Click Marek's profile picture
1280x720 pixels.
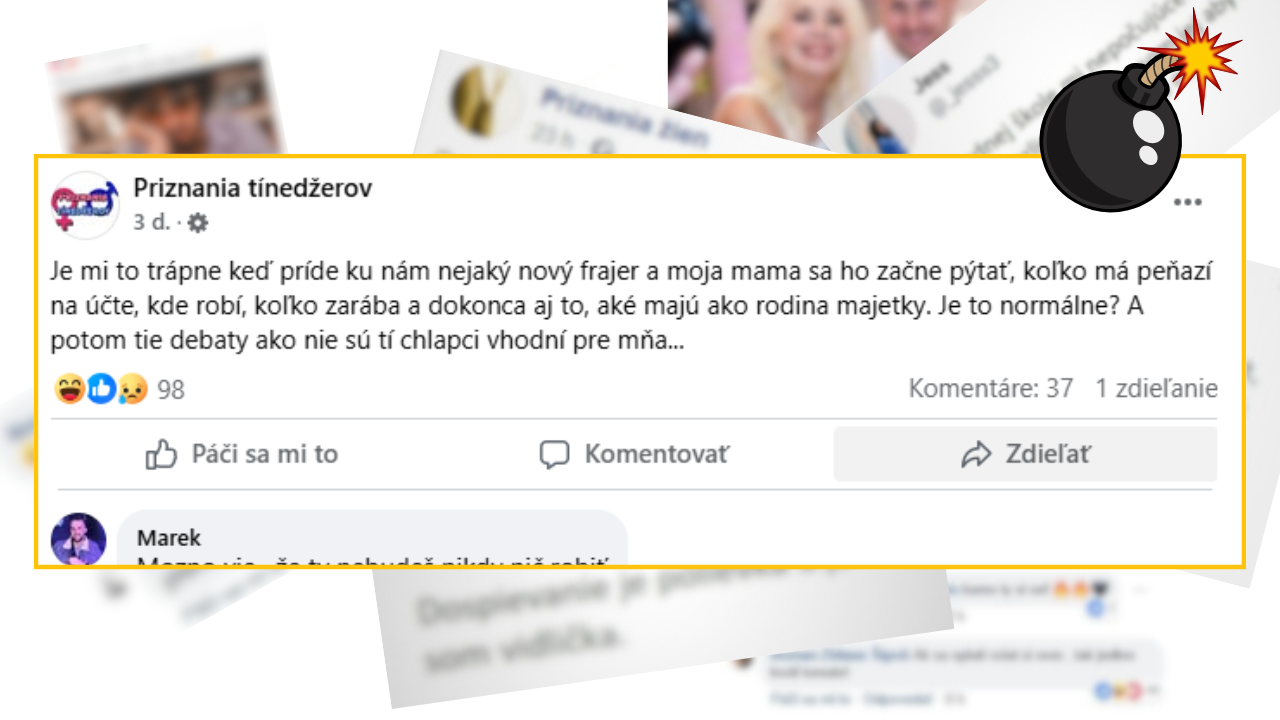click(x=78, y=538)
